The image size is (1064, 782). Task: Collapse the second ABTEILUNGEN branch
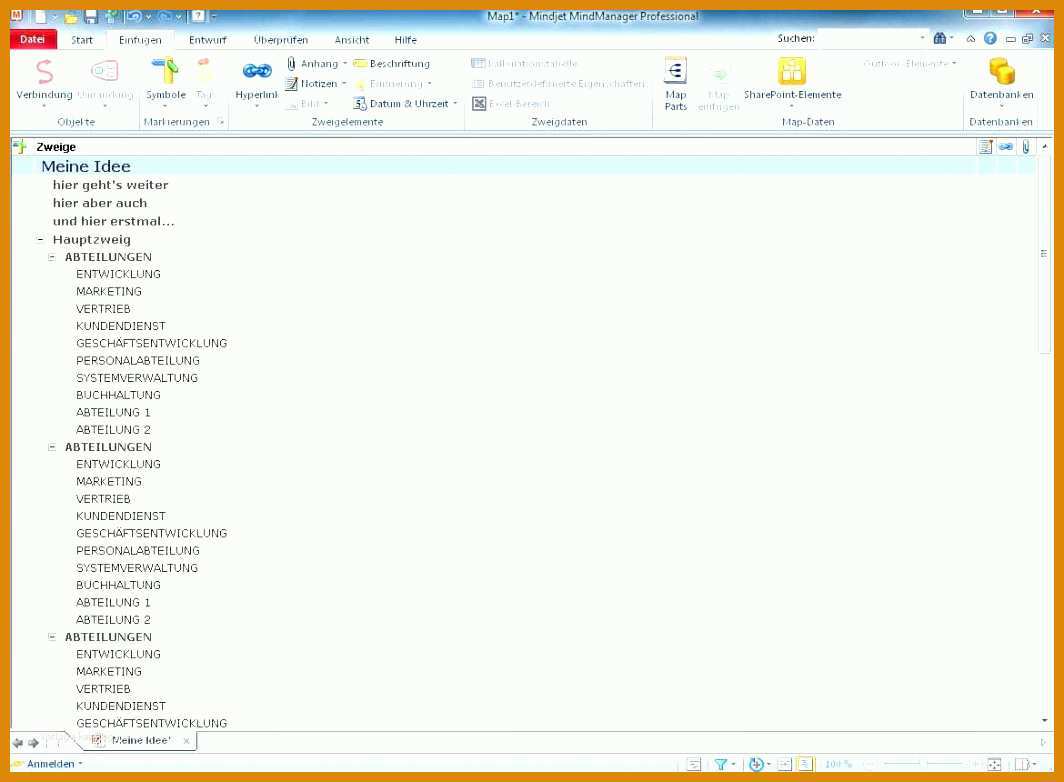click(x=52, y=447)
